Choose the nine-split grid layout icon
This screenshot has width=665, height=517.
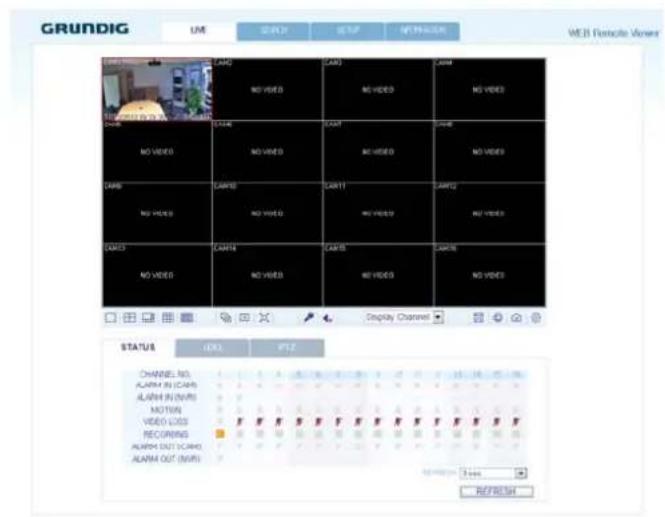[168, 318]
